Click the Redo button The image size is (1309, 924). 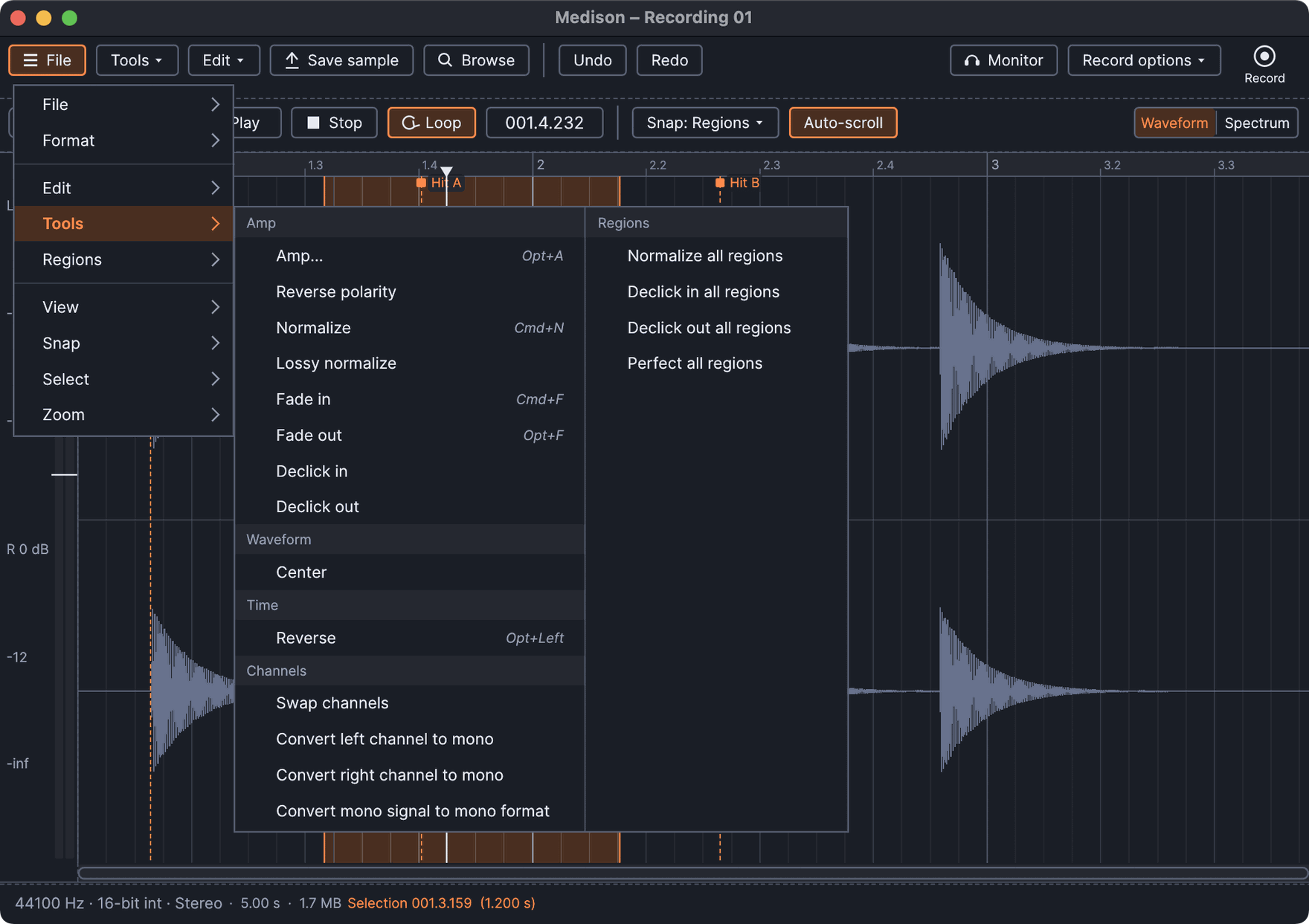point(669,60)
